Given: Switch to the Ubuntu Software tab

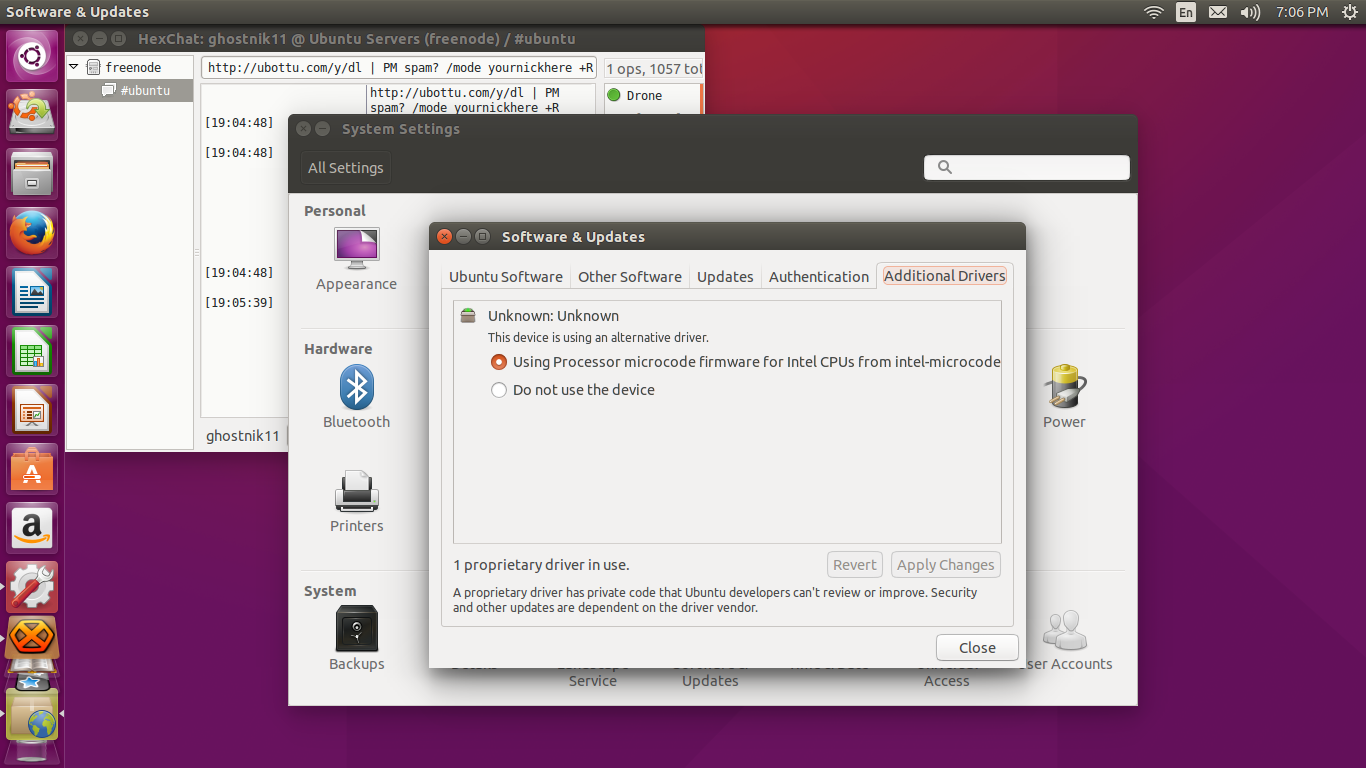Looking at the screenshot, I should 506,277.
